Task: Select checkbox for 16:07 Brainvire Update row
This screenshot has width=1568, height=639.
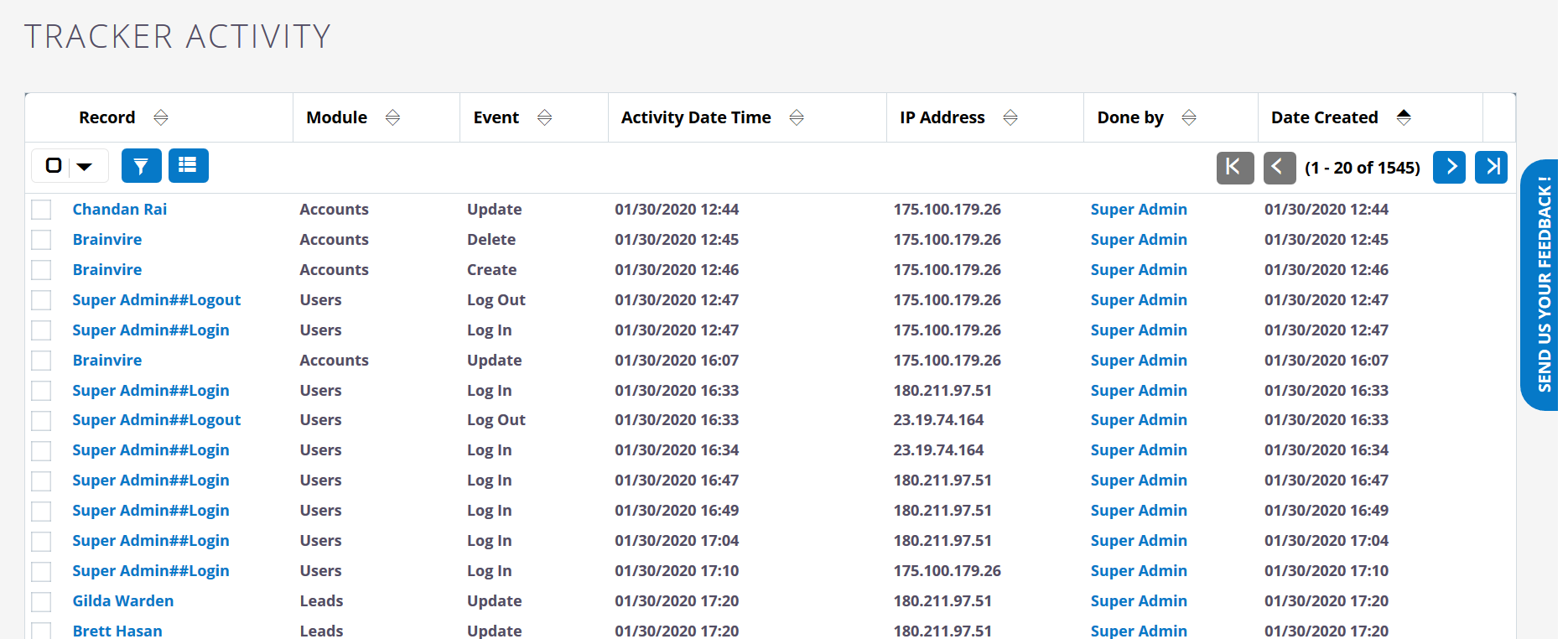Action: (41, 361)
